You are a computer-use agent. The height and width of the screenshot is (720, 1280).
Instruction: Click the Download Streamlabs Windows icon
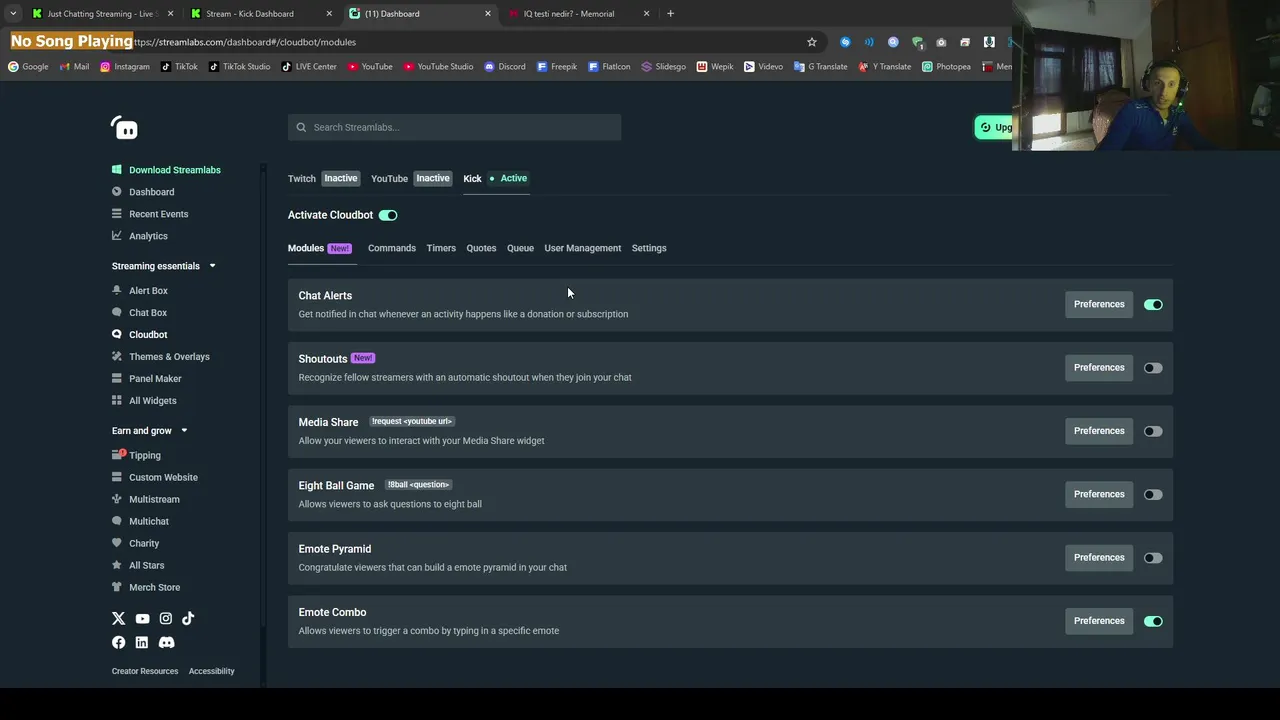point(117,170)
